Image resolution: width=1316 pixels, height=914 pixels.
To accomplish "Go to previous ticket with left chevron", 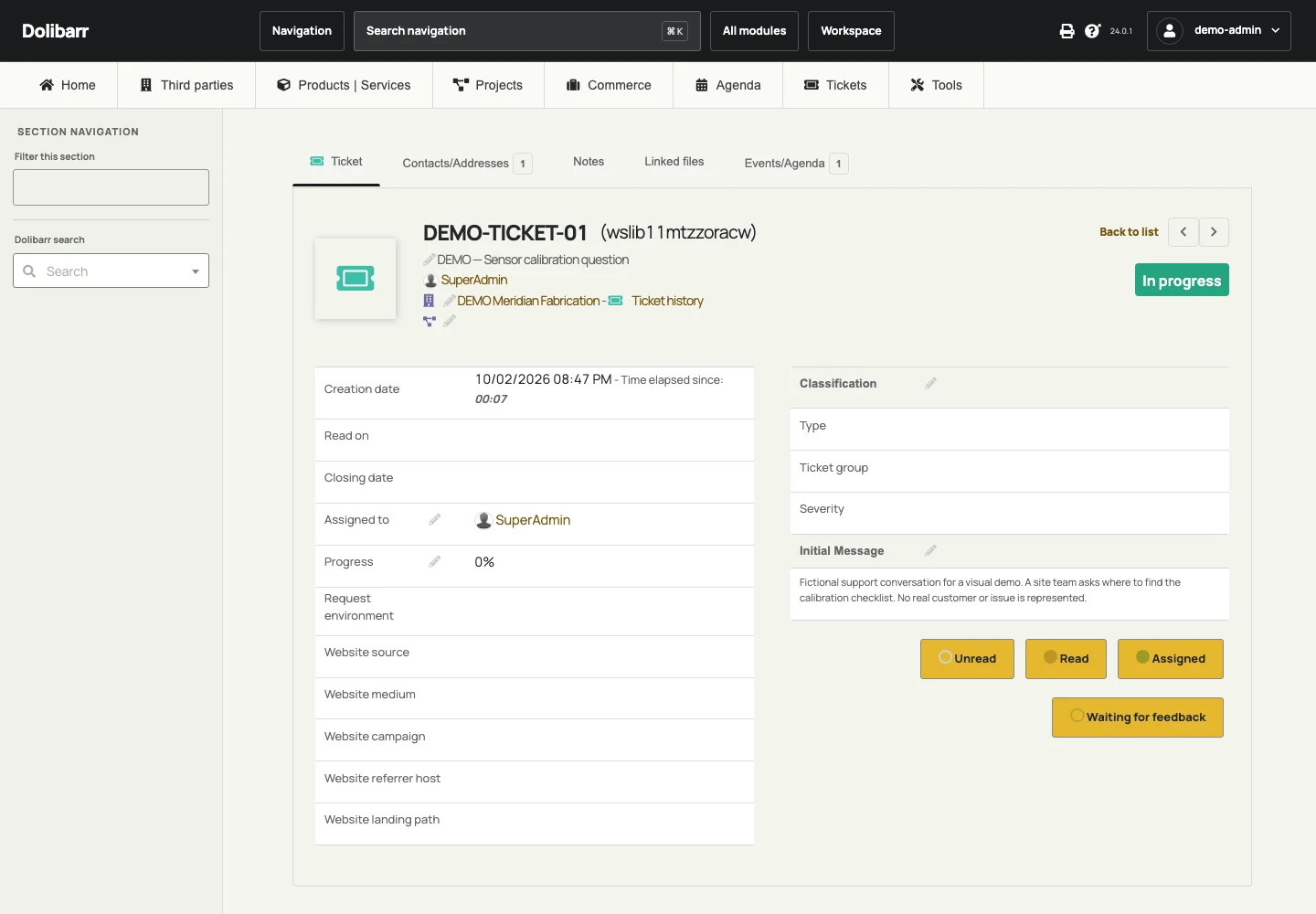I will click(x=1183, y=232).
